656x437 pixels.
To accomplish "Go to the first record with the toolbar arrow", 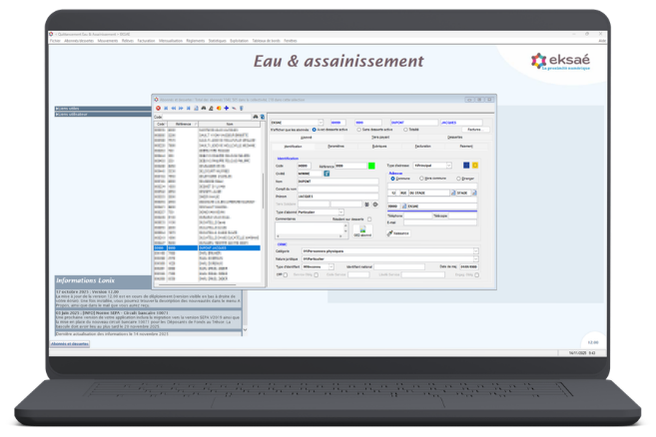I will coord(165,107).
